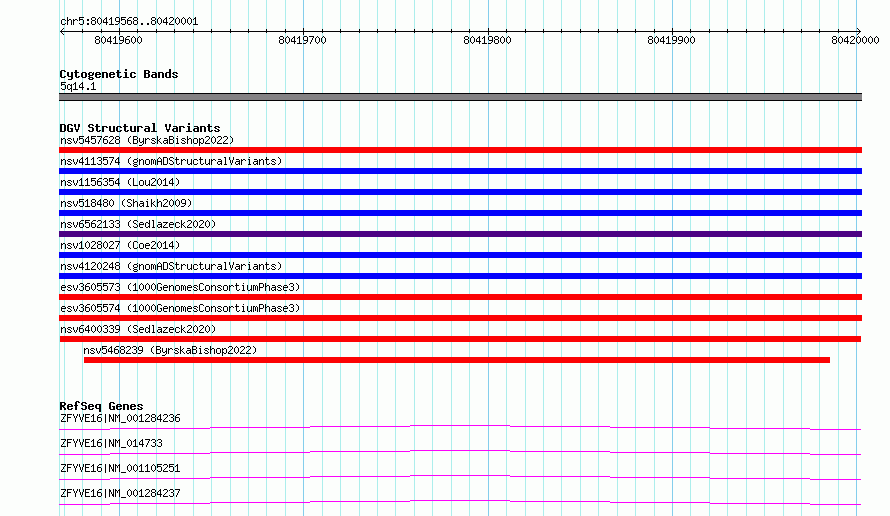Click the red bar for nsv6400339
890x516 pixels.
coord(460,339)
